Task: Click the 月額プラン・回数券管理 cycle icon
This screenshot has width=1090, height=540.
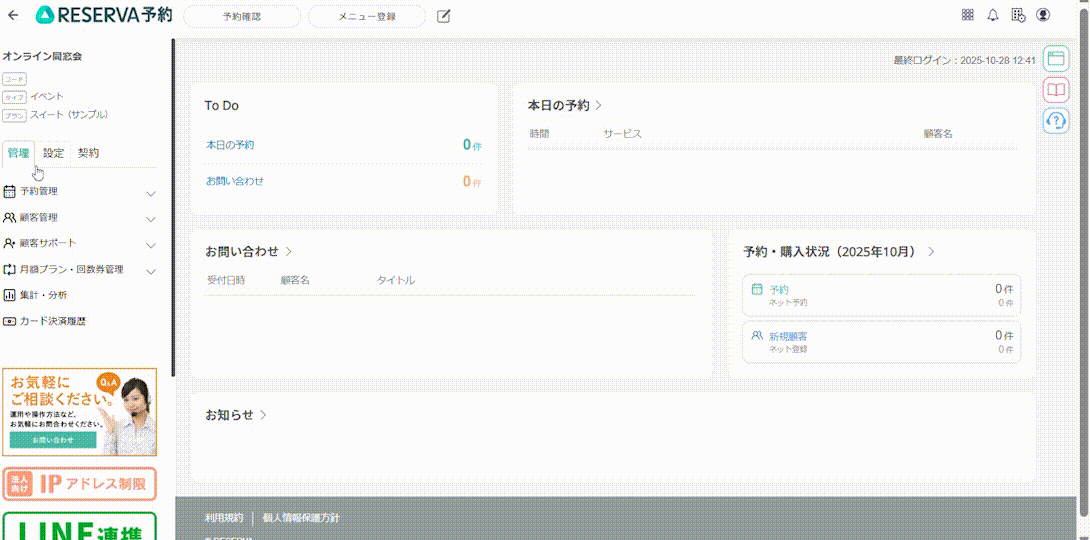Action: [x=10, y=270]
